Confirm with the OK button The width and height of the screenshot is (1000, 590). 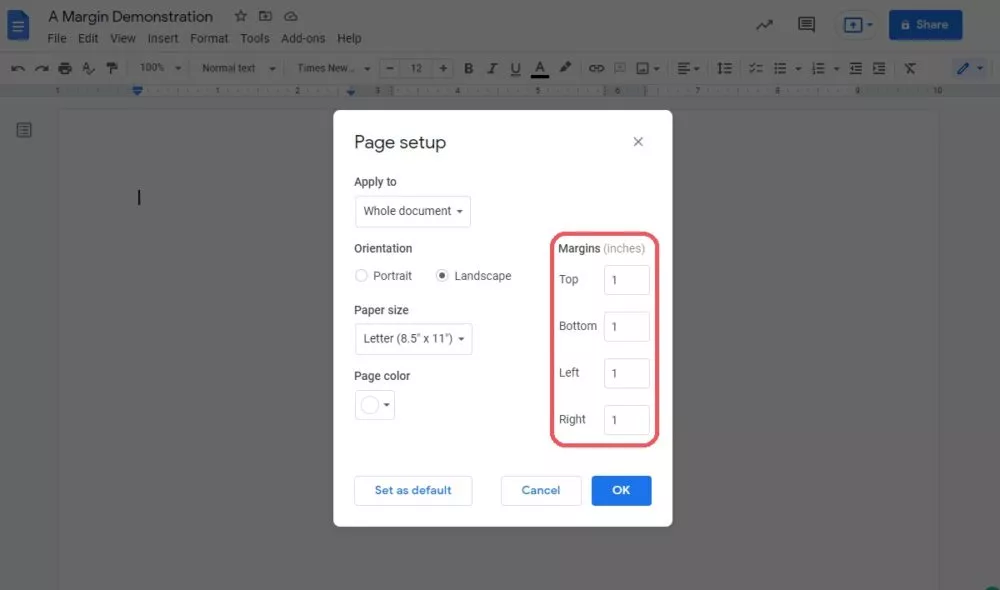pyautogui.click(x=621, y=490)
